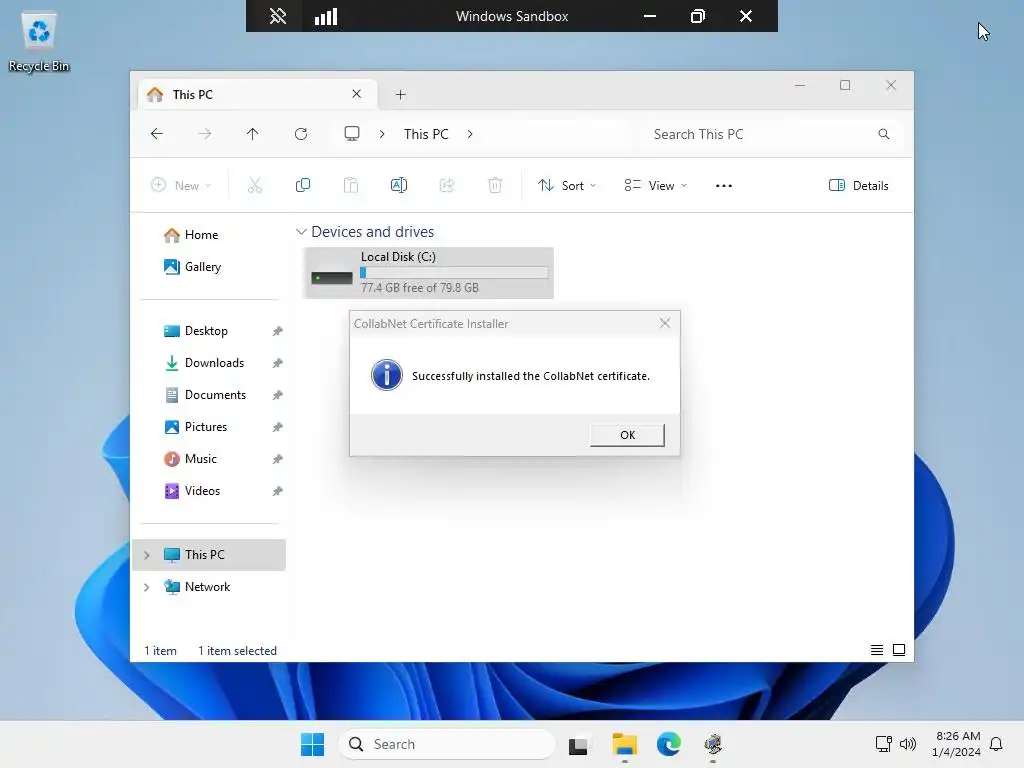Switch to details list view in status bar
The width and height of the screenshot is (1024, 768).
click(x=876, y=650)
